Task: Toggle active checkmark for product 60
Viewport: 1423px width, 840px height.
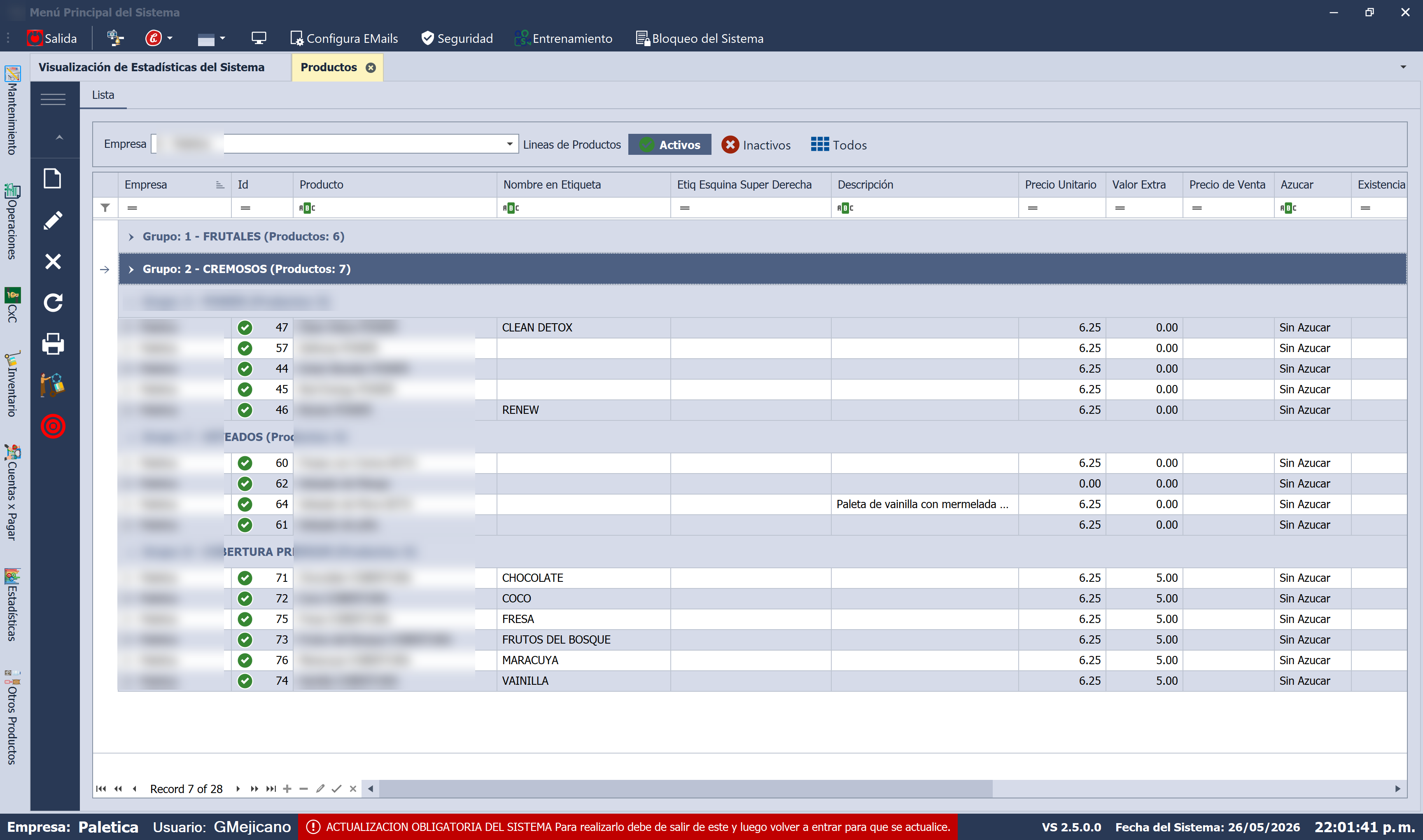Action: pos(245,463)
